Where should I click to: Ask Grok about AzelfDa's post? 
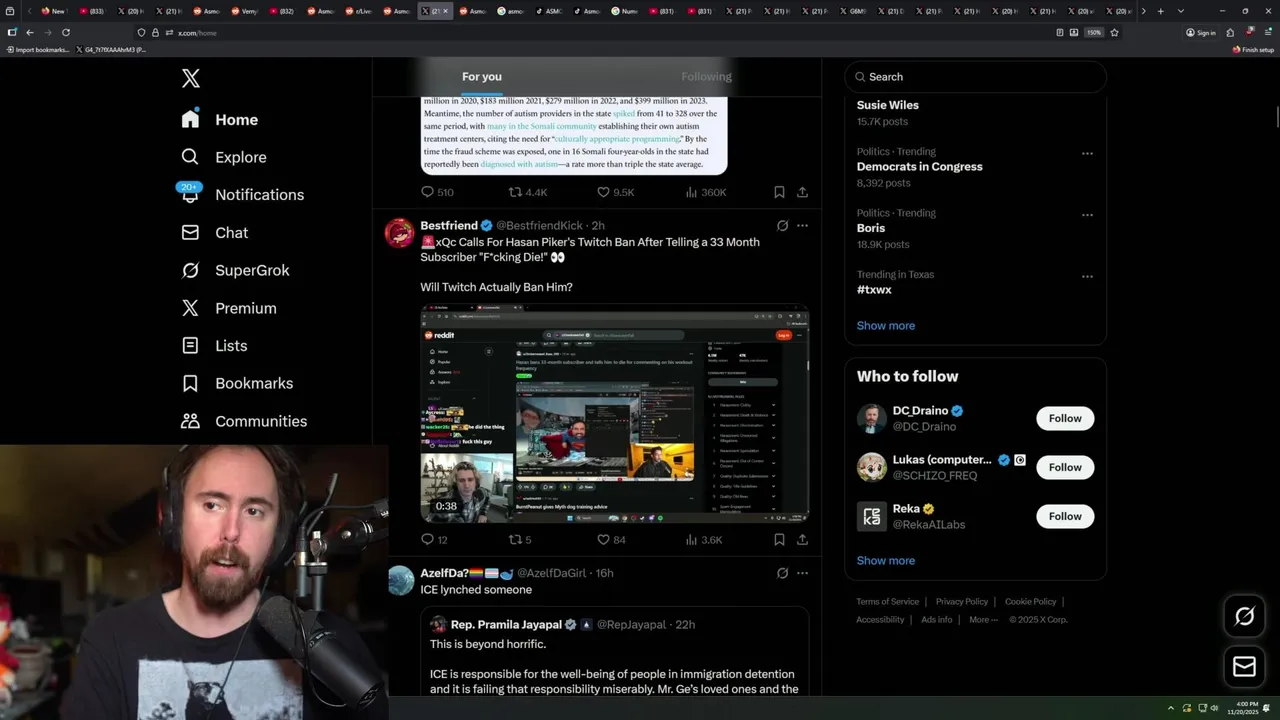(782, 573)
